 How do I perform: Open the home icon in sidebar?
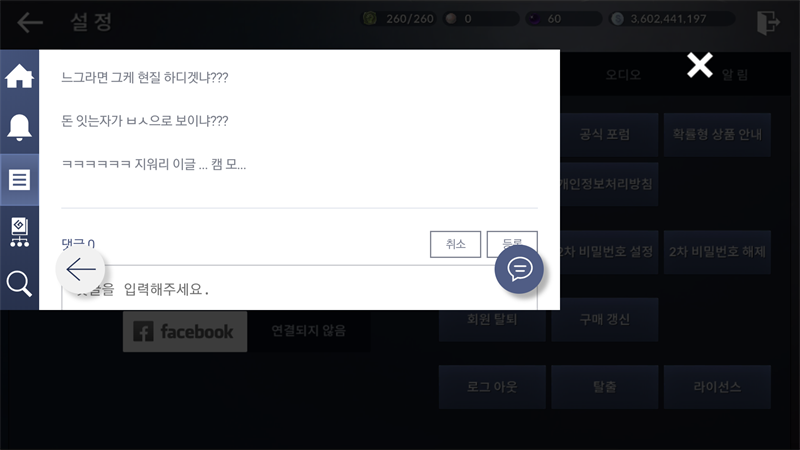tap(19, 76)
